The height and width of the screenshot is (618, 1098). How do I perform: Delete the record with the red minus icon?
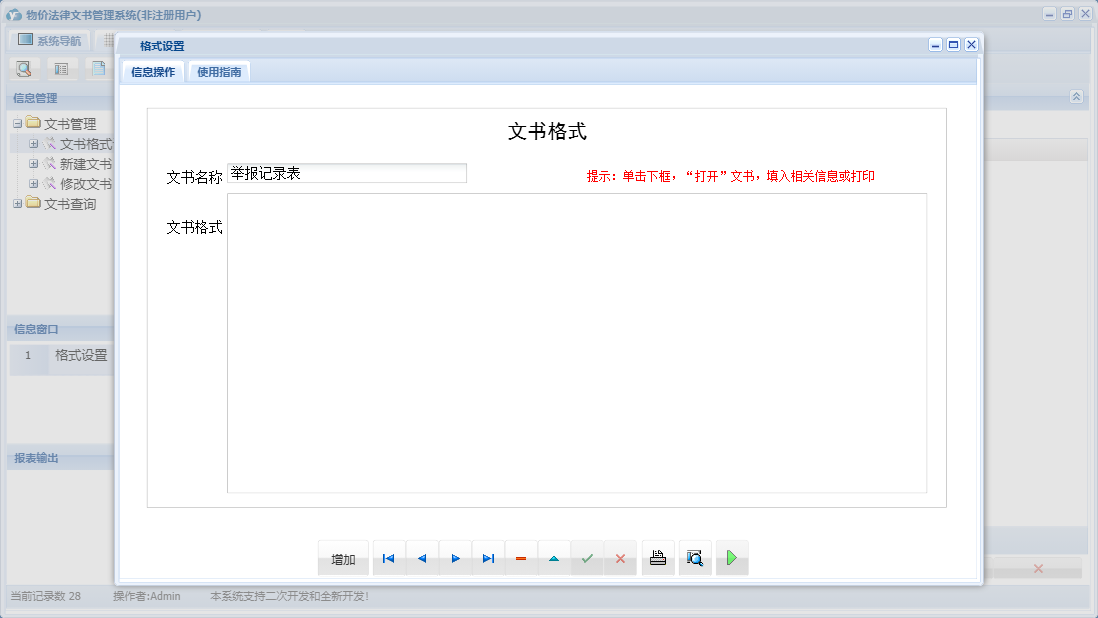click(520, 558)
